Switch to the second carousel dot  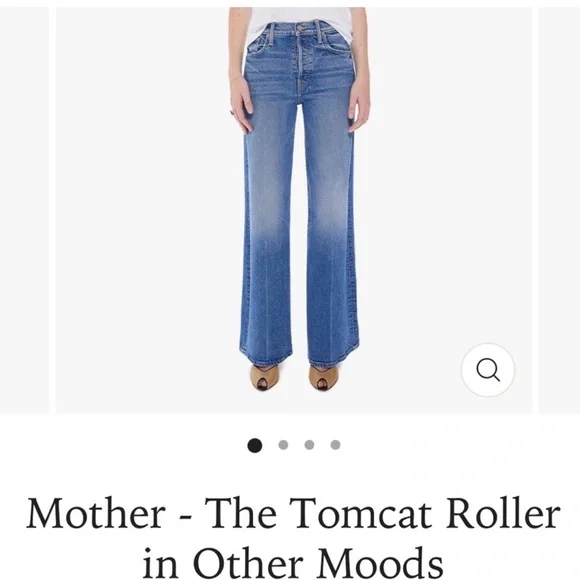283,445
